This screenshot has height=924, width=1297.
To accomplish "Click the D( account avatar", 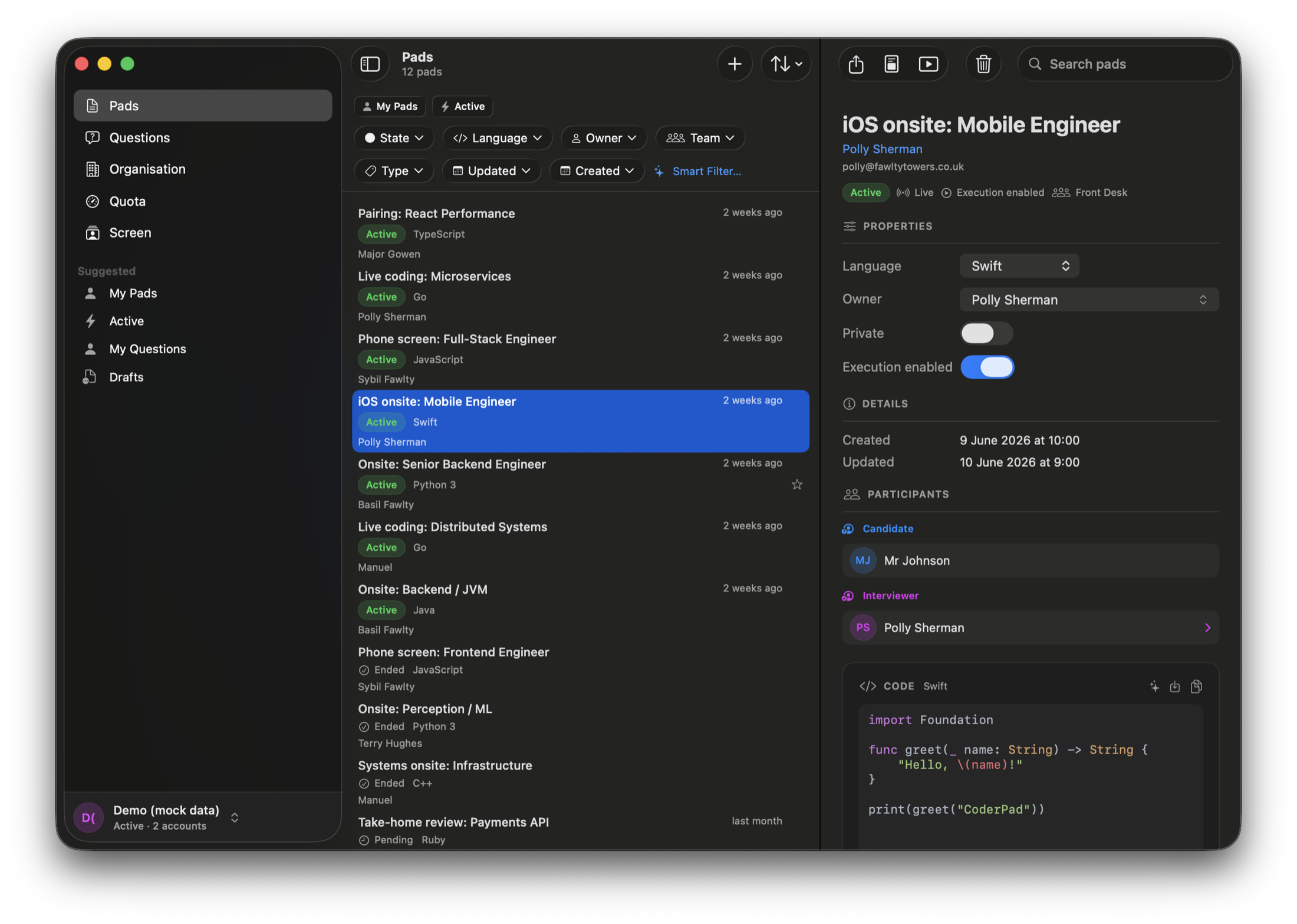I will [x=88, y=817].
